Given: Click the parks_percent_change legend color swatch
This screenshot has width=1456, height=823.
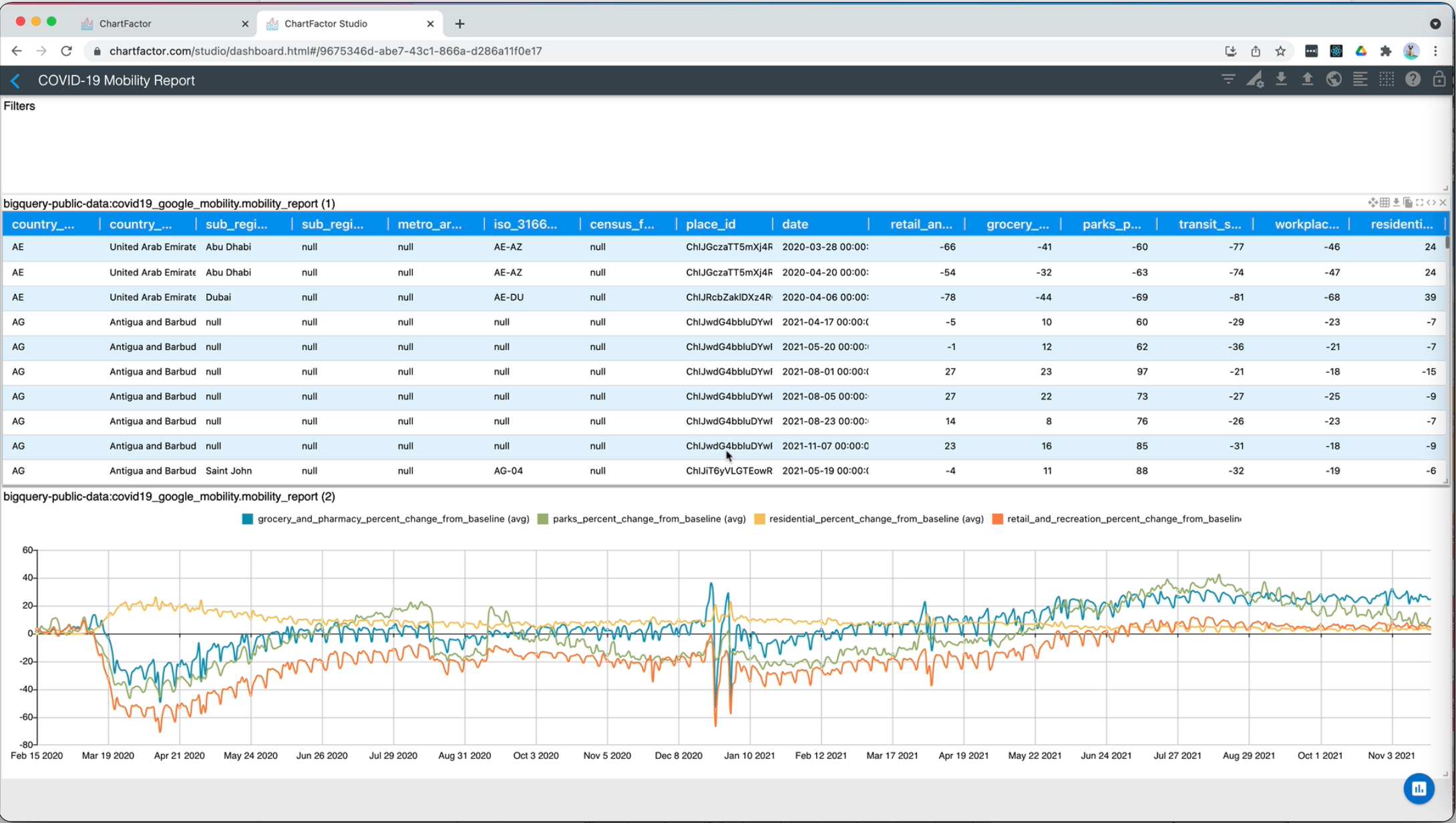Looking at the screenshot, I should pos(542,519).
